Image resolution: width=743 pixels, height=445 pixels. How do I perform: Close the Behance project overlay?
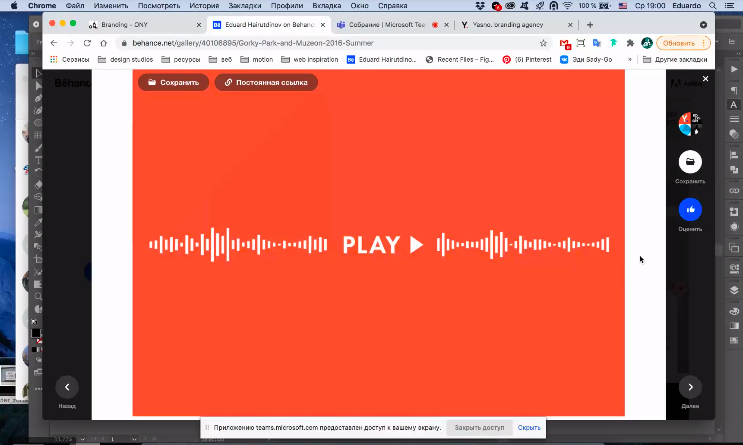click(x=705, y=78)
